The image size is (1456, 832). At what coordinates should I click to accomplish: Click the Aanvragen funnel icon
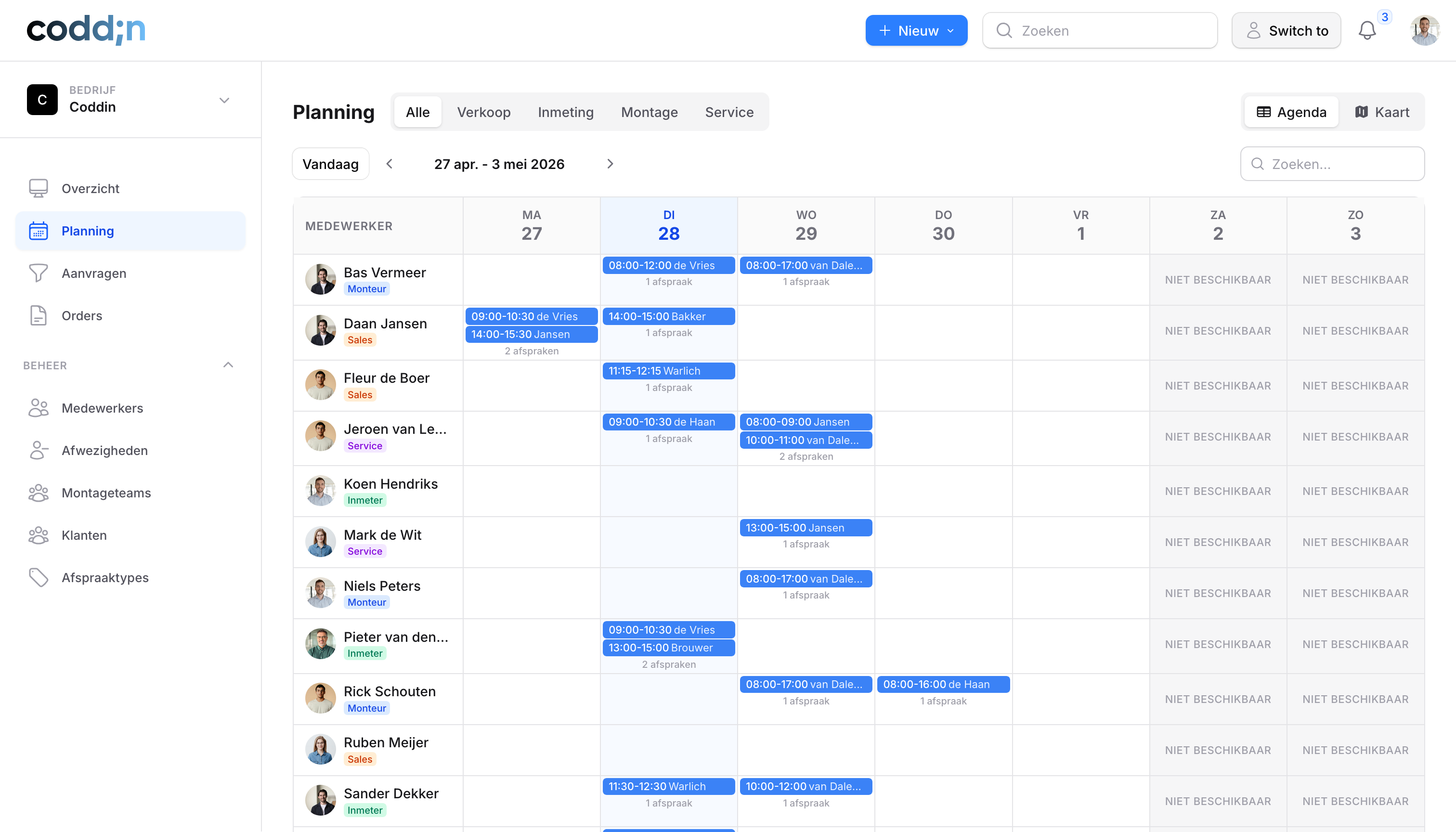(x=39, y=273)
